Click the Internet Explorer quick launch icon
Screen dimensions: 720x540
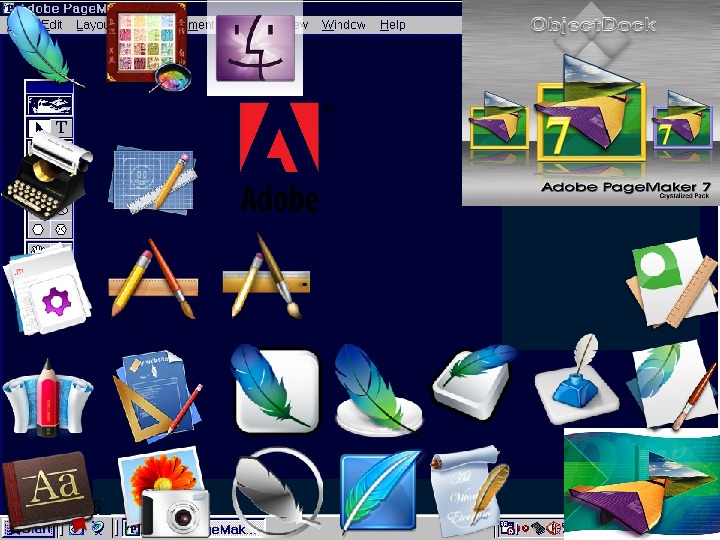pos(98,529)
